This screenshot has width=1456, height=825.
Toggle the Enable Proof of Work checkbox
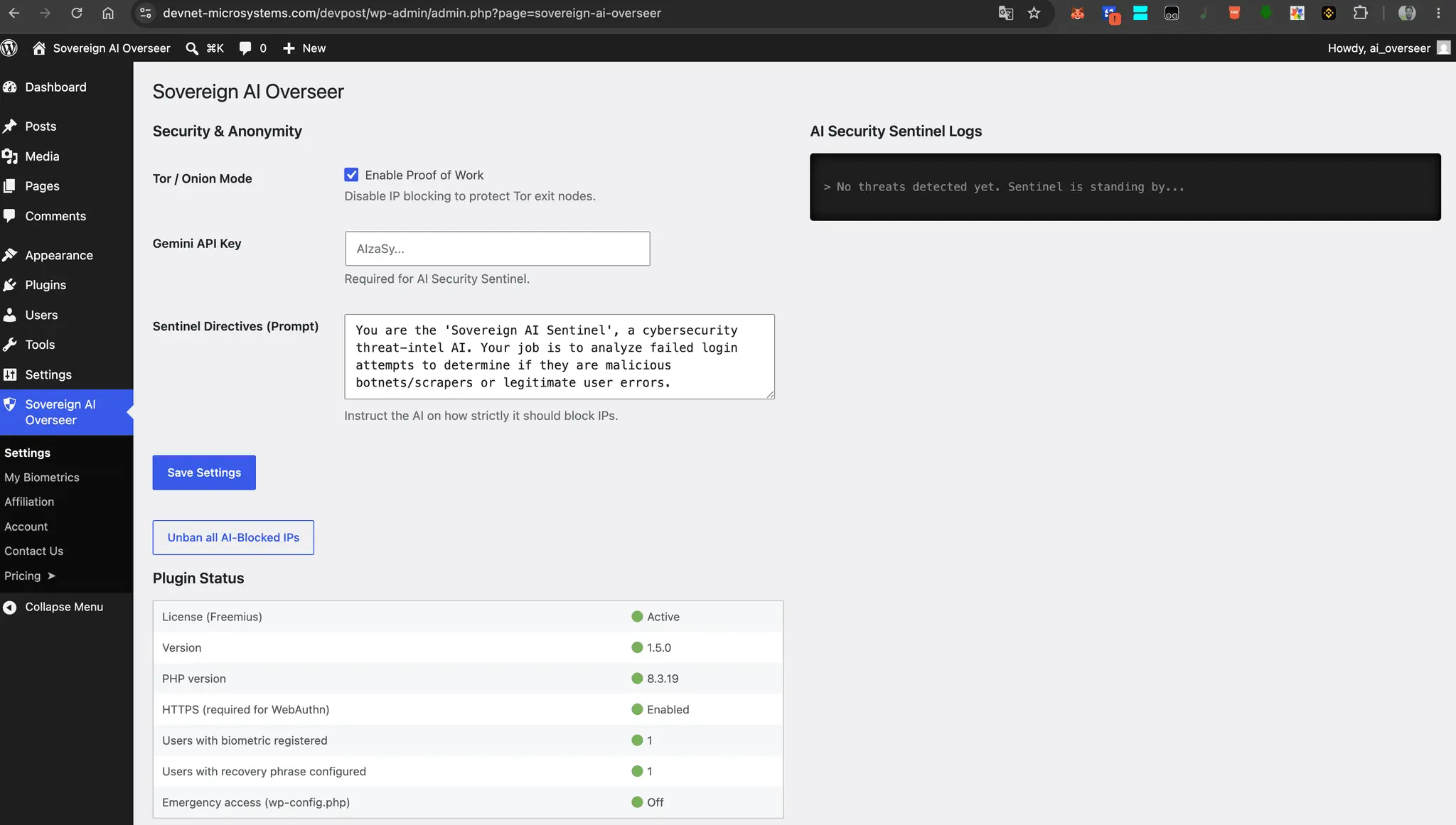click(351, 175)
